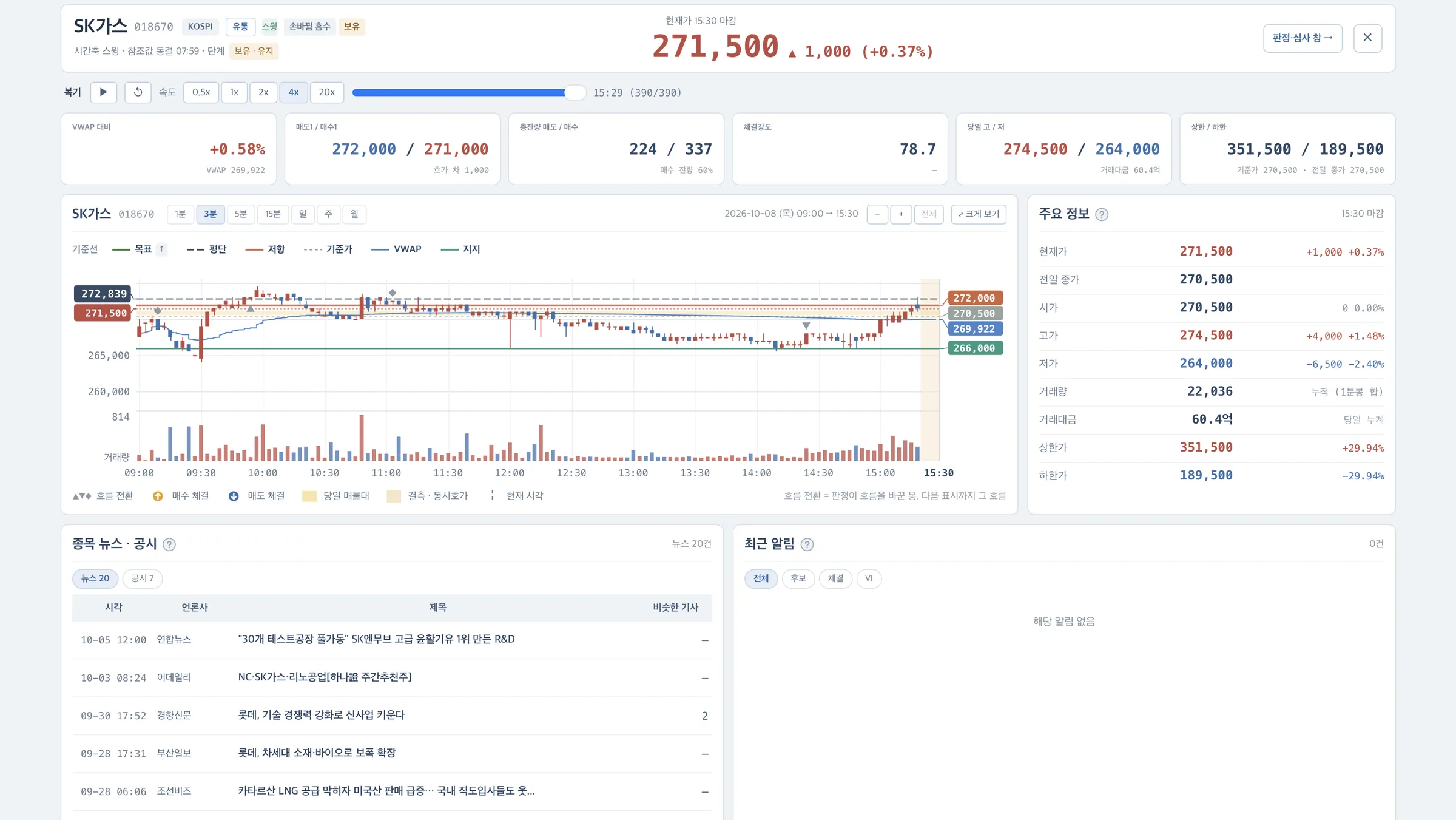Click the KOSPI market badge

click(200, 27)
